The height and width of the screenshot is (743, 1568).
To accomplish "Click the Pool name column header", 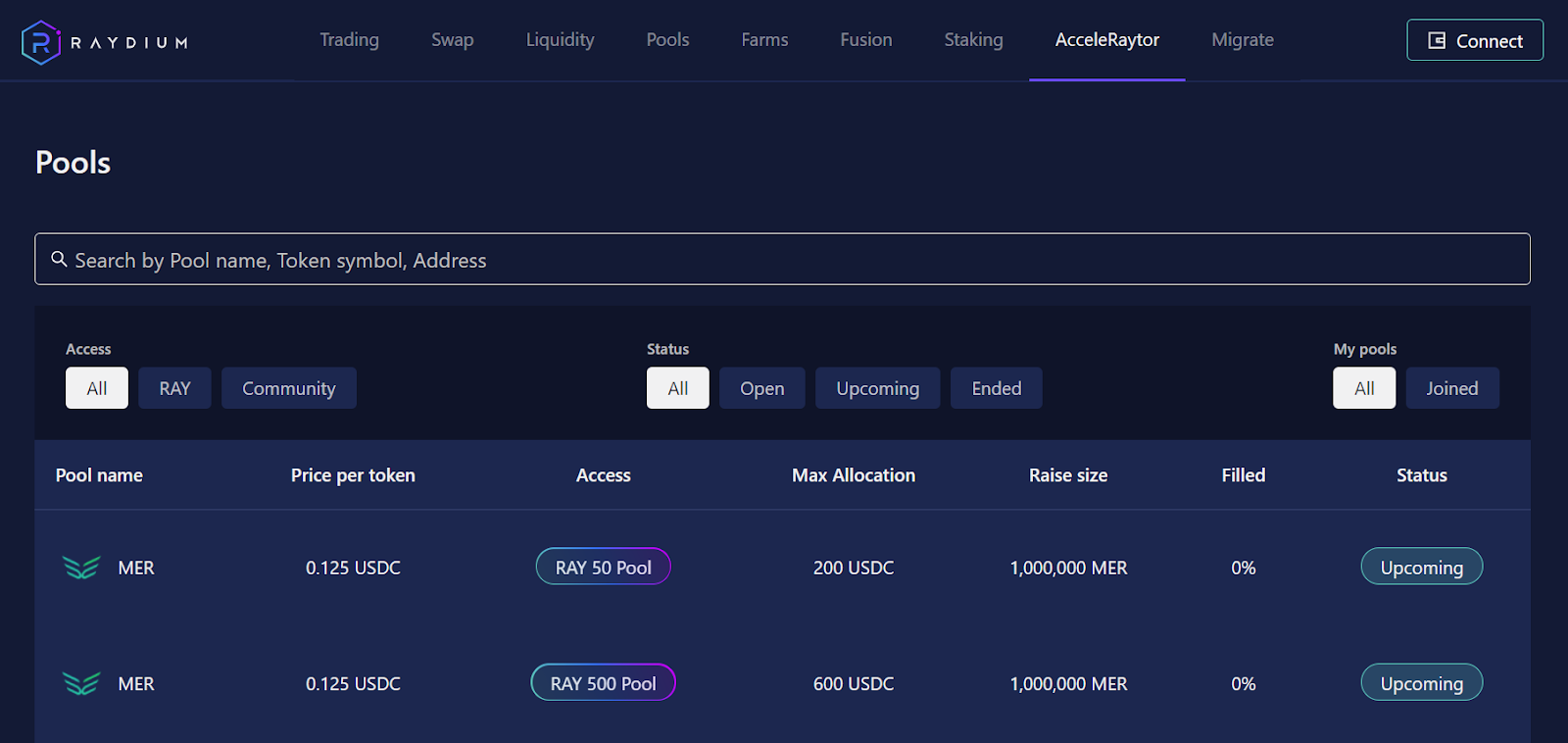I will [x=99, y=475].
